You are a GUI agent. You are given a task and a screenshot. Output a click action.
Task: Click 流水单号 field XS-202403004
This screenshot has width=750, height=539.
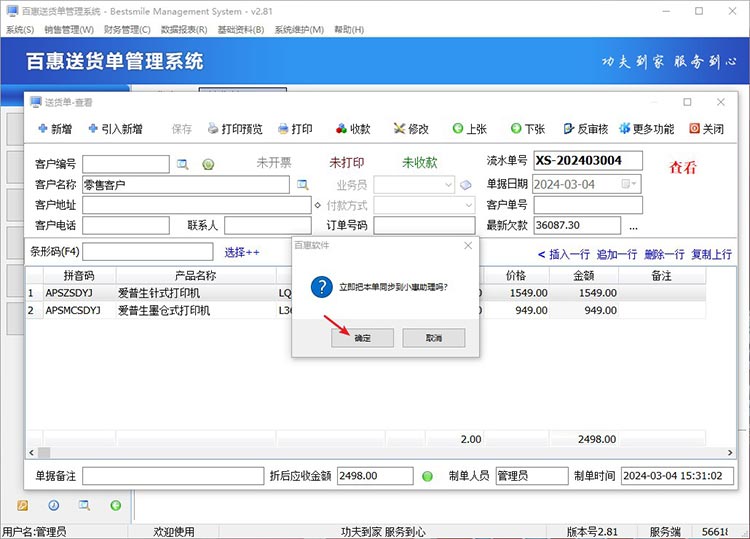[588, 161]
